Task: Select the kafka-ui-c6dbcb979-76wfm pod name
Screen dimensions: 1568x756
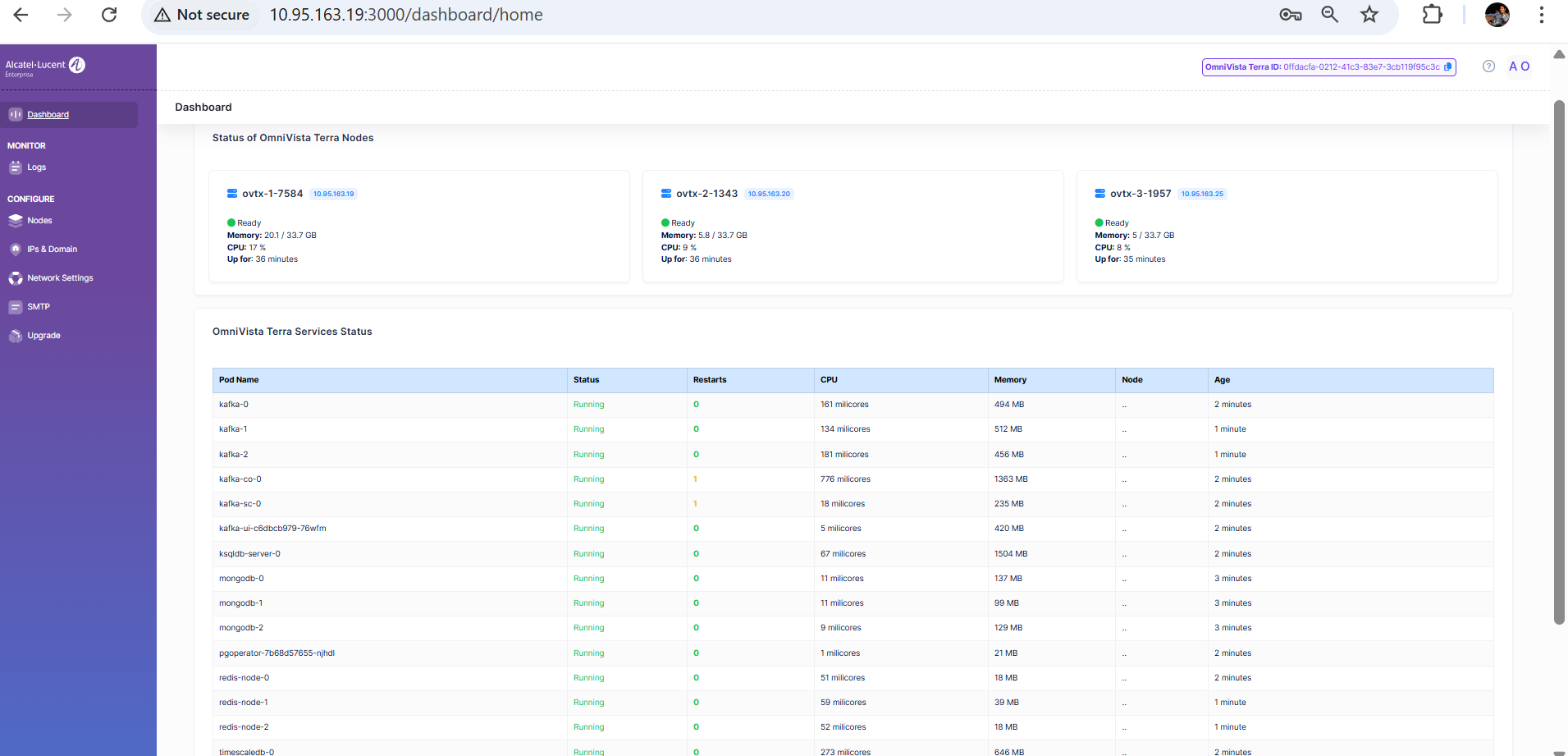Action: click(272, 529)
